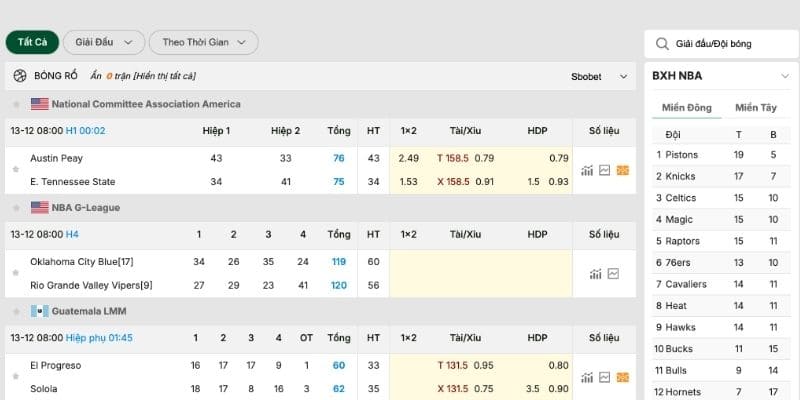The image size is (800, 400).
Task: Open line graph for Austin Peay match
Action: (604, 170)
